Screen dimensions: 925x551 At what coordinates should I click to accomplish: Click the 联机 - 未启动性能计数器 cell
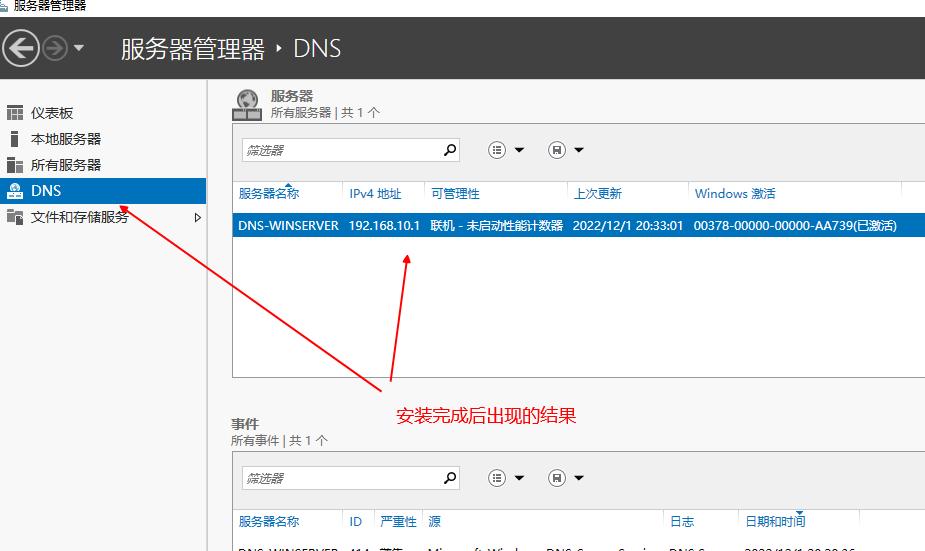click(497, 225)
